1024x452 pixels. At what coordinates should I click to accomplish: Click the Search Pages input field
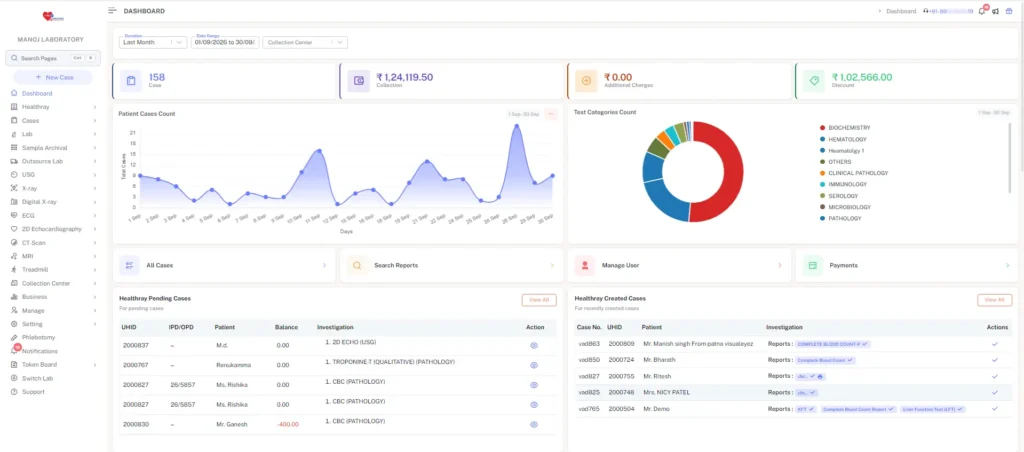click(x=53, y=58)
